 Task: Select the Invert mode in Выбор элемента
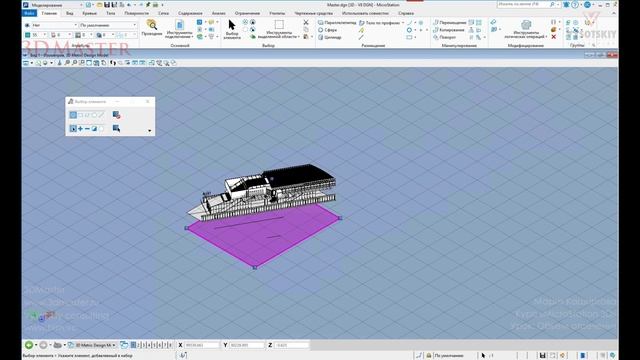(94, 129)
